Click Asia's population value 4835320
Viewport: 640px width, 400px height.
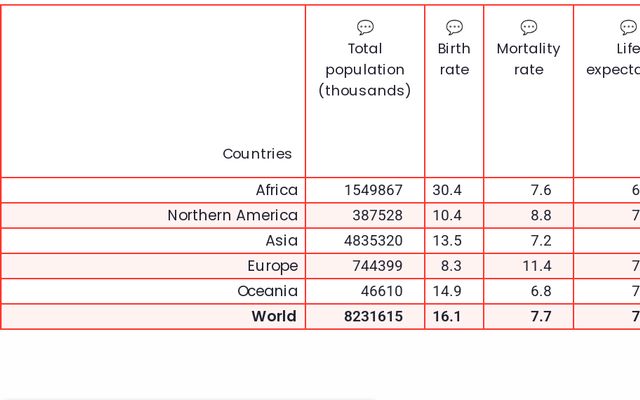(x=373, y=241)
